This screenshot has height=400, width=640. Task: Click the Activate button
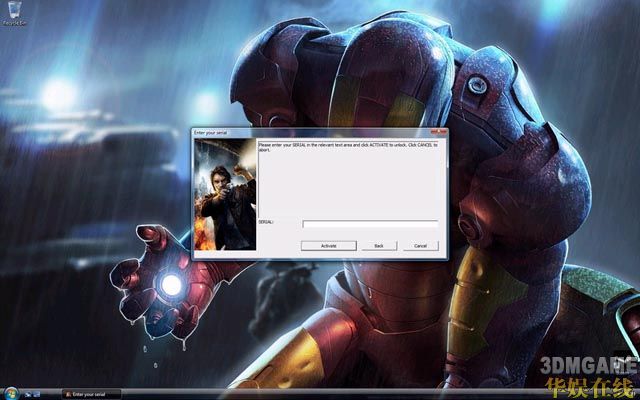(329, 246)
